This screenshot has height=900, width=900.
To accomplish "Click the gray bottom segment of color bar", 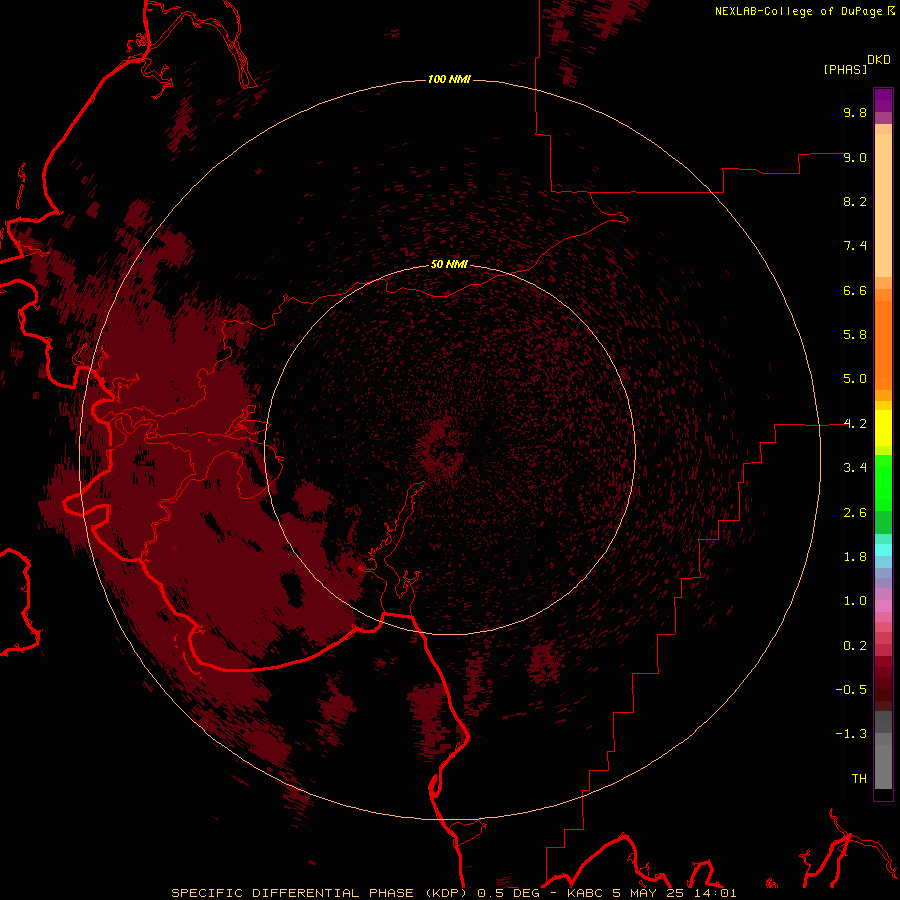I will coord(883,766).
